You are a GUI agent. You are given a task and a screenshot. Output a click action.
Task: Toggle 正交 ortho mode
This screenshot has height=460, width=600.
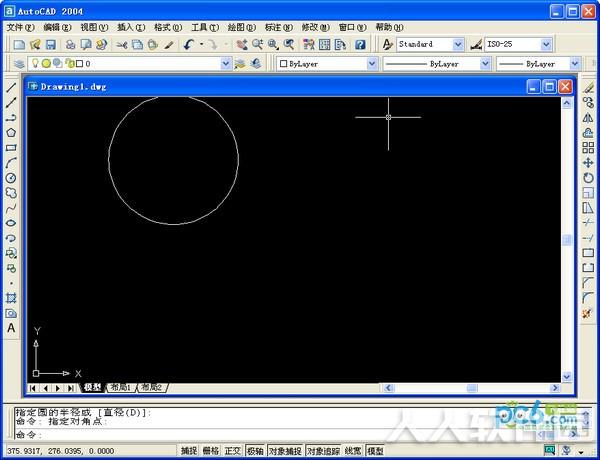(233, 451)
